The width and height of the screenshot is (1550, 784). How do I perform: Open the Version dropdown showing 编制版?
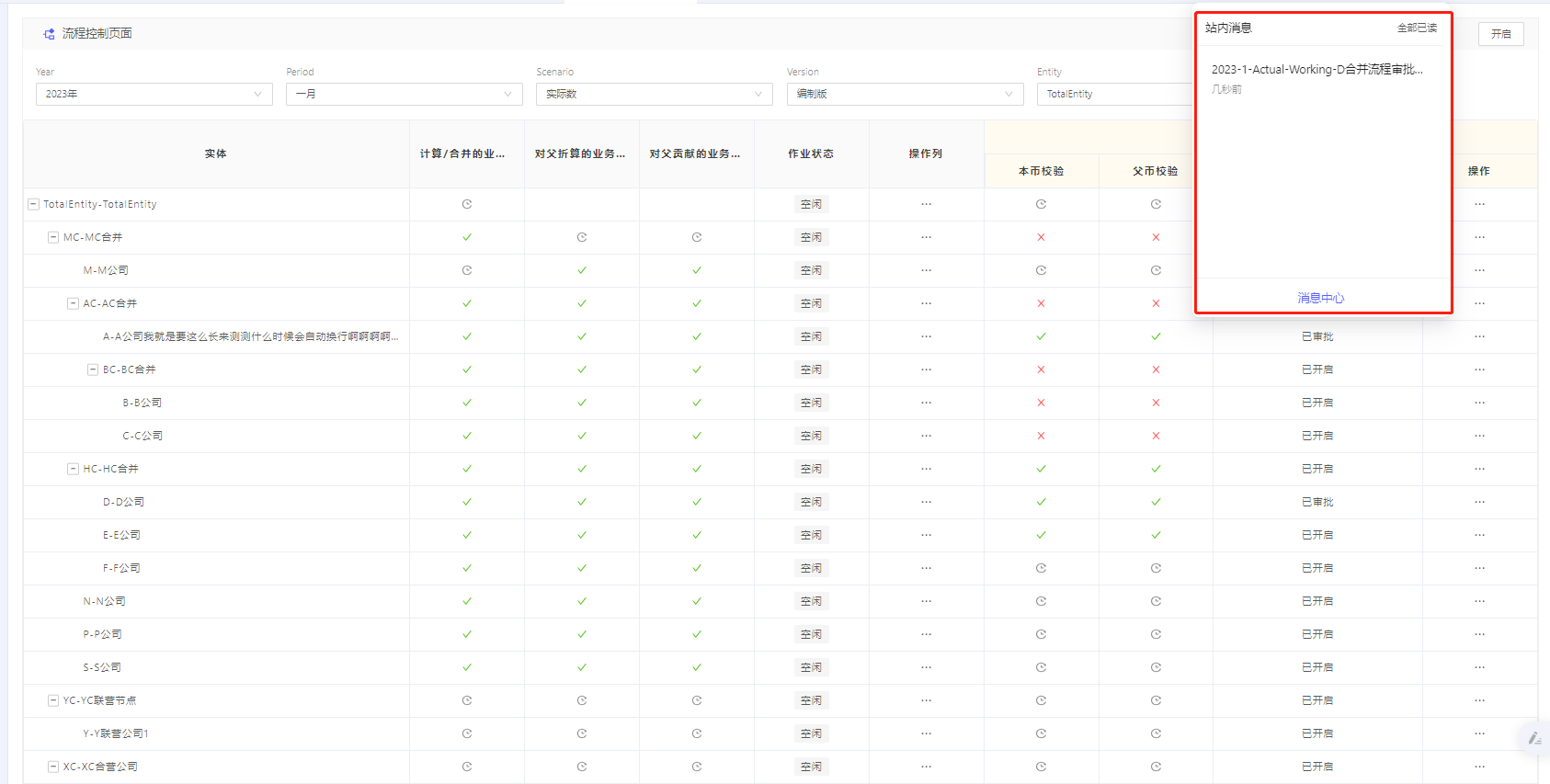905,94
